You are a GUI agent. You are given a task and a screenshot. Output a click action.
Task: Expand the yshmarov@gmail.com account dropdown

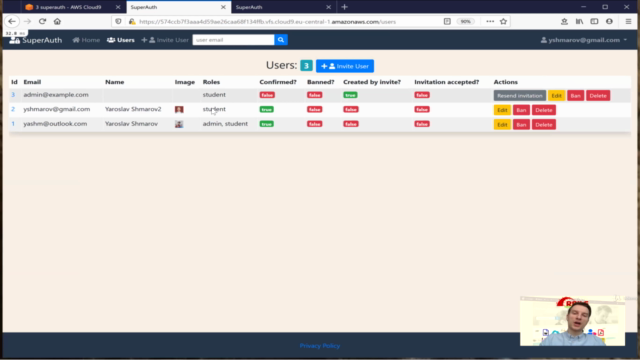[x=584, y=40]
